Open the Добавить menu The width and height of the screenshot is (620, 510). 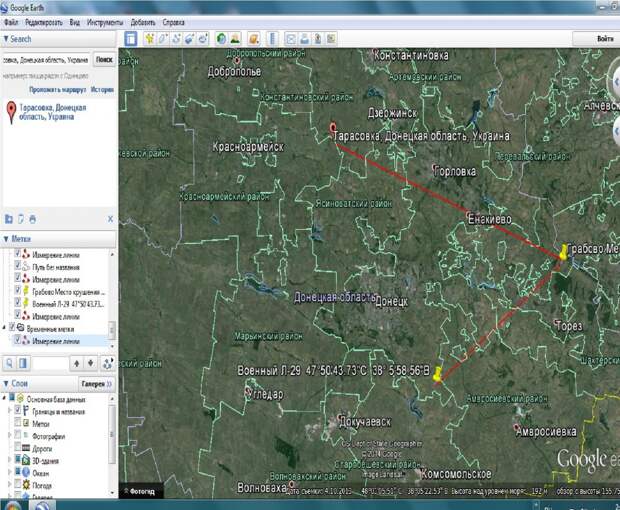click(x=143, y=23)
